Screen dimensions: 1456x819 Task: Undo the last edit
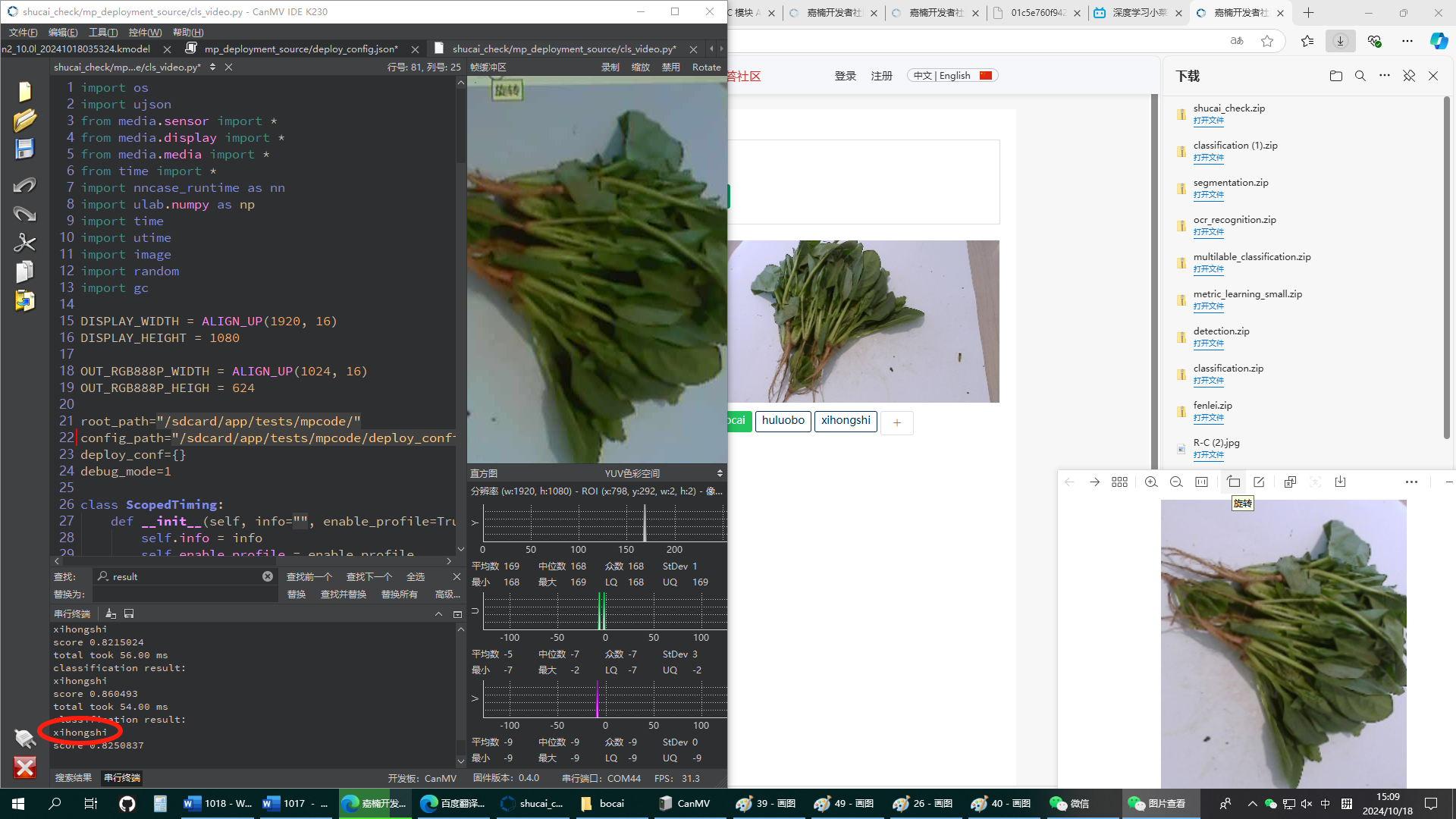click(x=25, y=184)
